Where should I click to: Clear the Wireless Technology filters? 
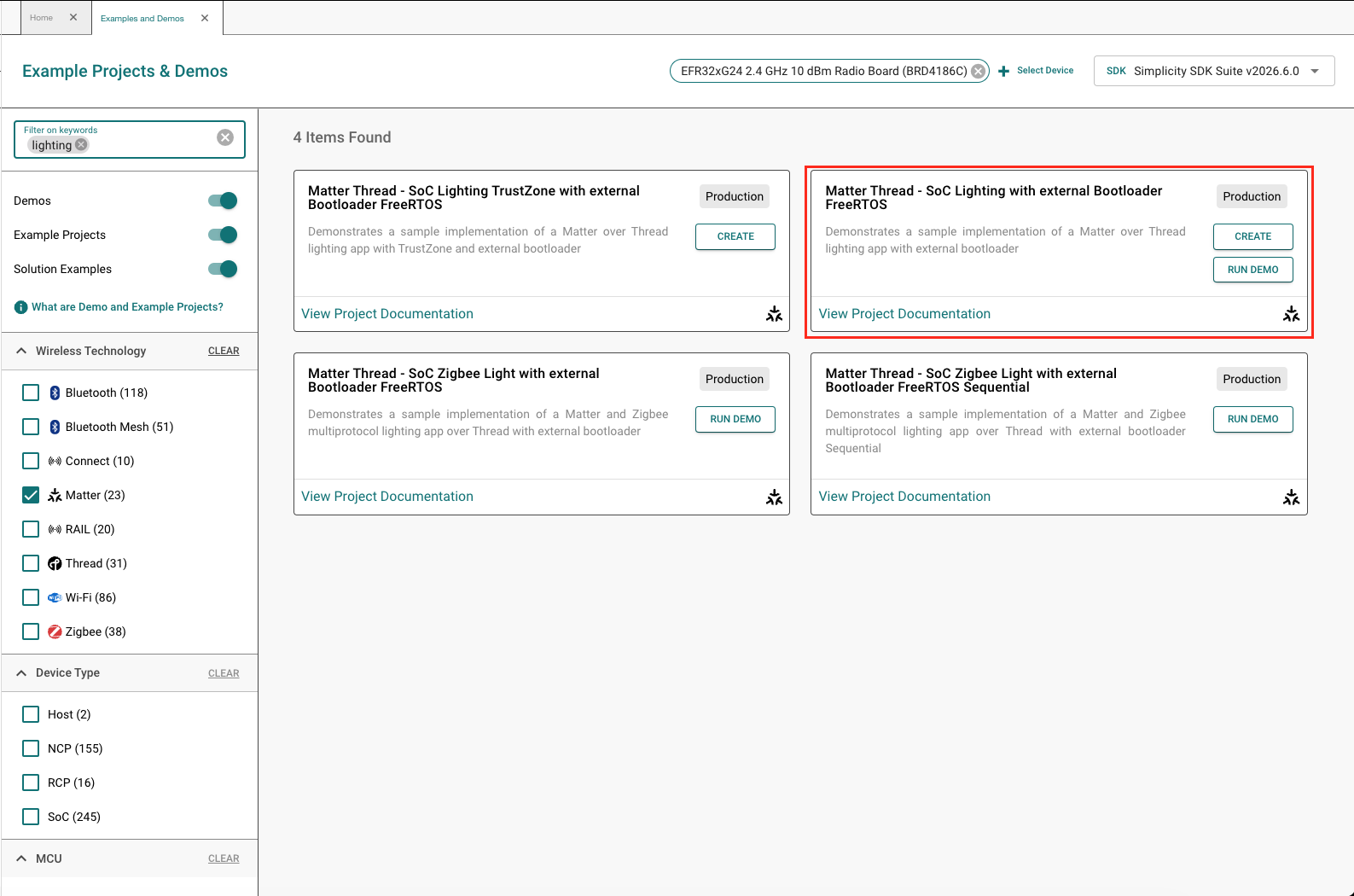(224, 351)
